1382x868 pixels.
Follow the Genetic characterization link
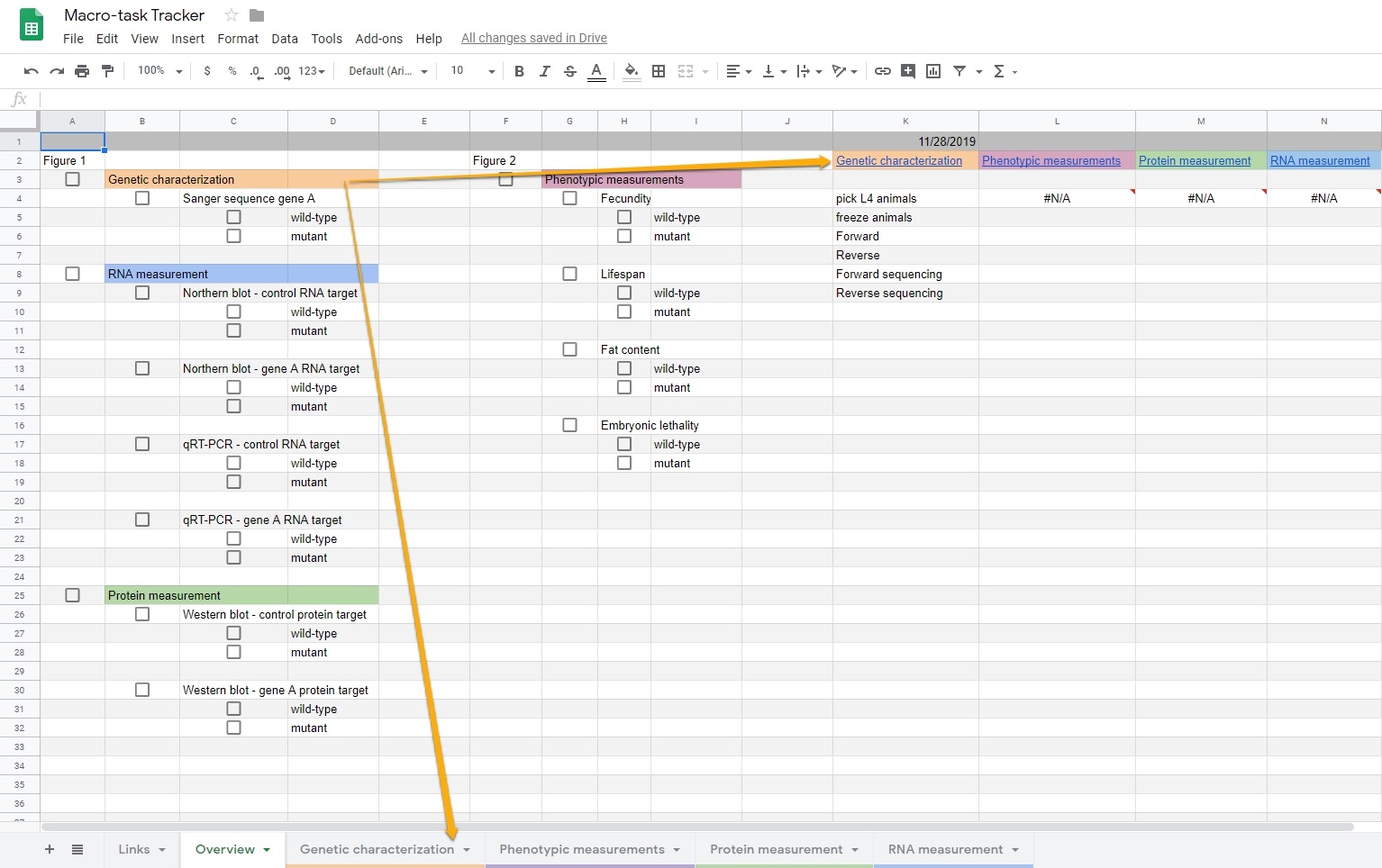(x=899, y=160)
